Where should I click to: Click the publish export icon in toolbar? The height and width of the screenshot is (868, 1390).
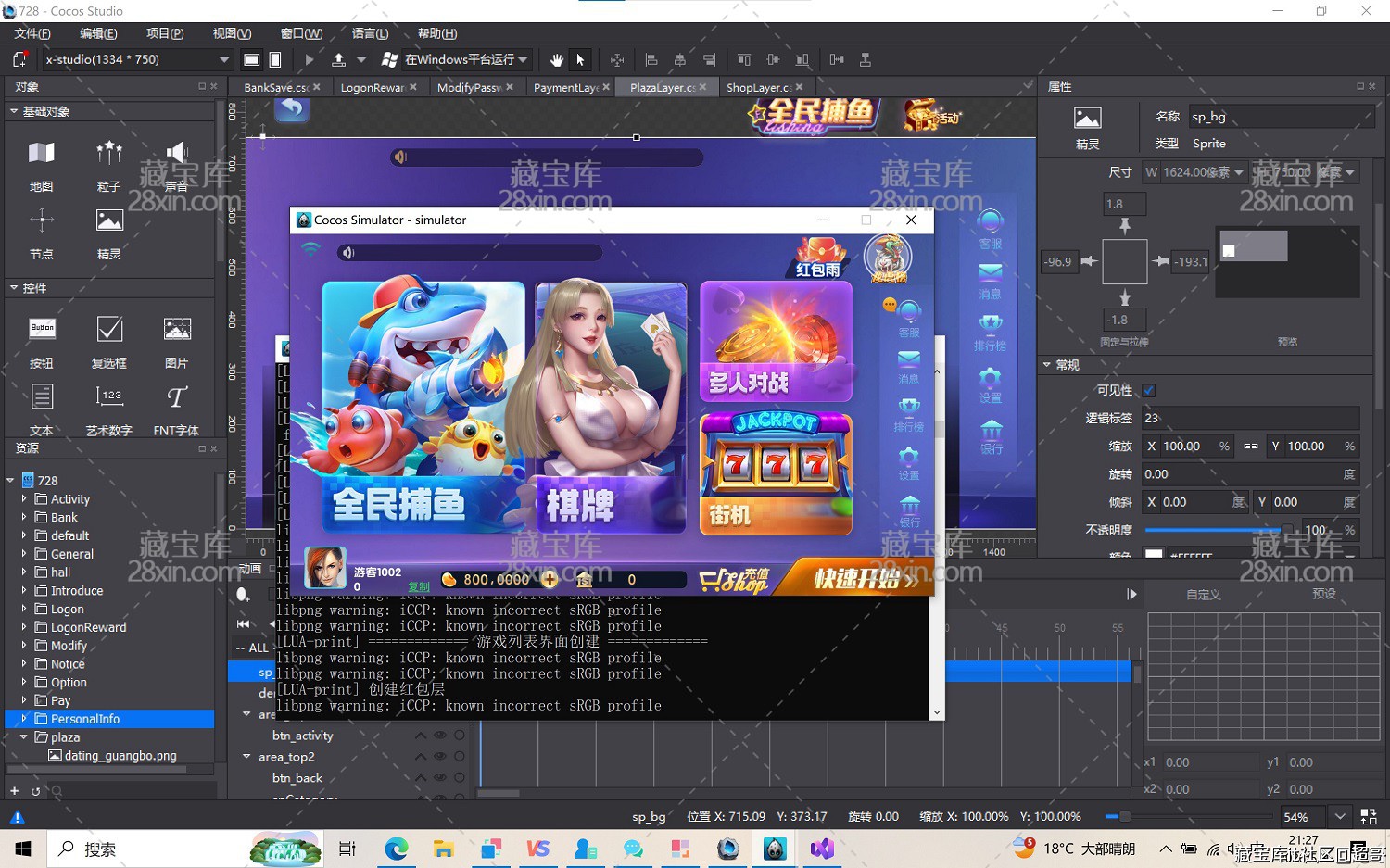338,59
